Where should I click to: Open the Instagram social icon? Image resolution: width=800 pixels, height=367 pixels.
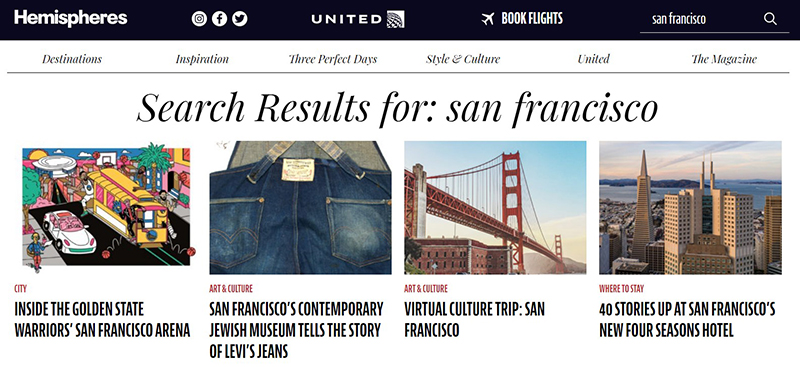(199, 19)
